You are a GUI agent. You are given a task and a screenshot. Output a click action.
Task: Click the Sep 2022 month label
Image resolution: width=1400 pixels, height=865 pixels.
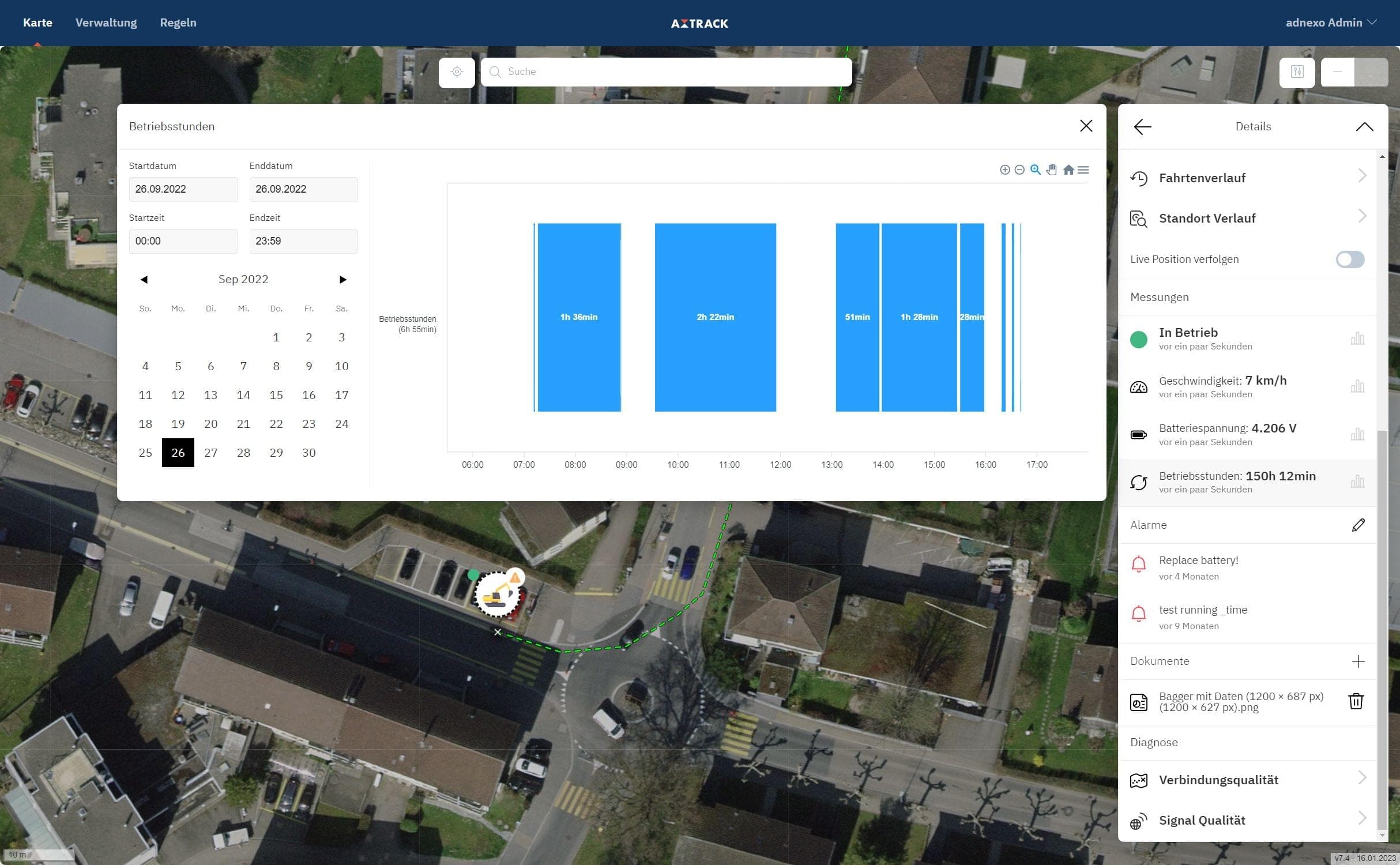click(x=243, y=280)
